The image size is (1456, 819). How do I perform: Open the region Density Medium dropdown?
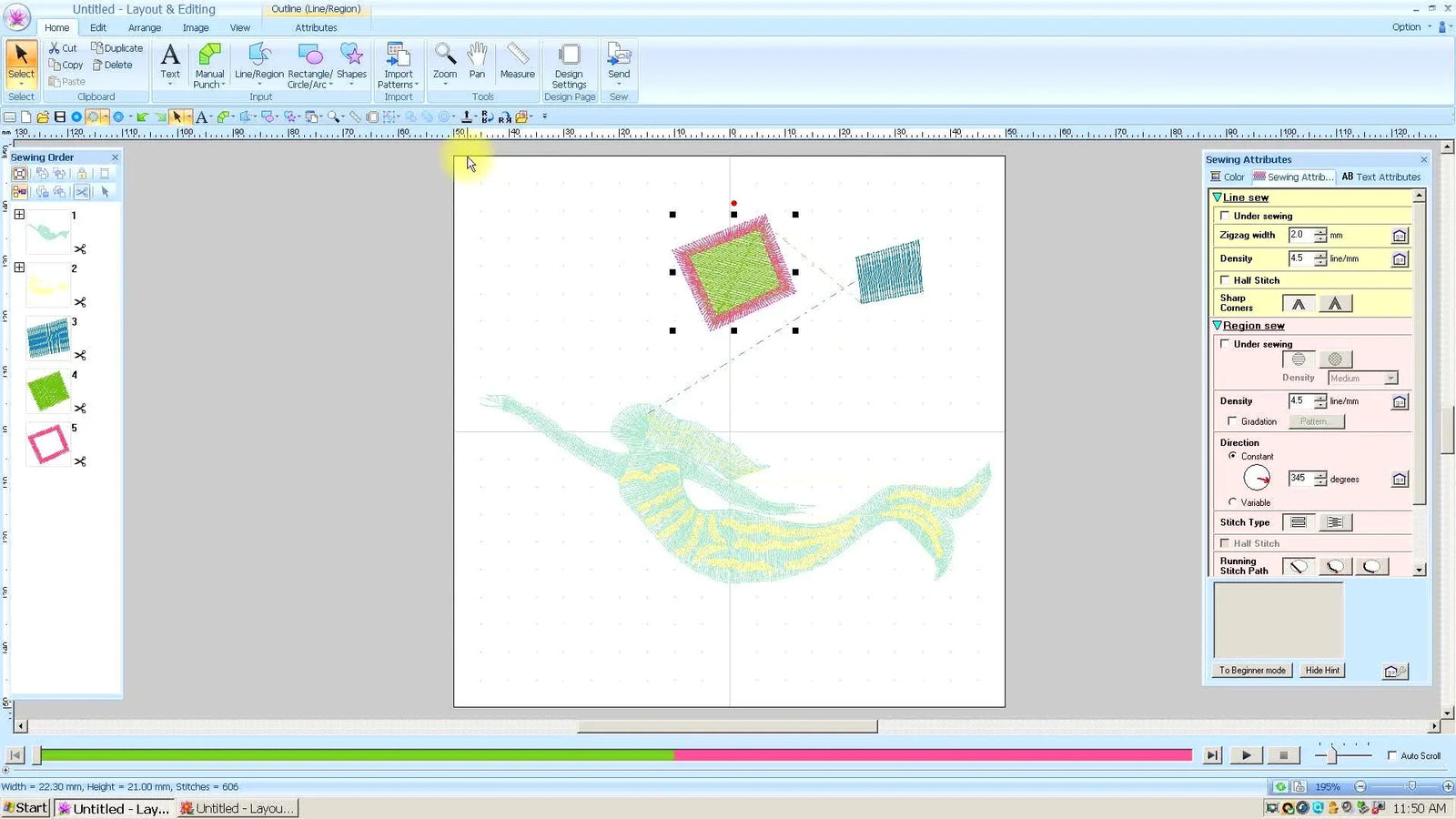(1361, 378)
